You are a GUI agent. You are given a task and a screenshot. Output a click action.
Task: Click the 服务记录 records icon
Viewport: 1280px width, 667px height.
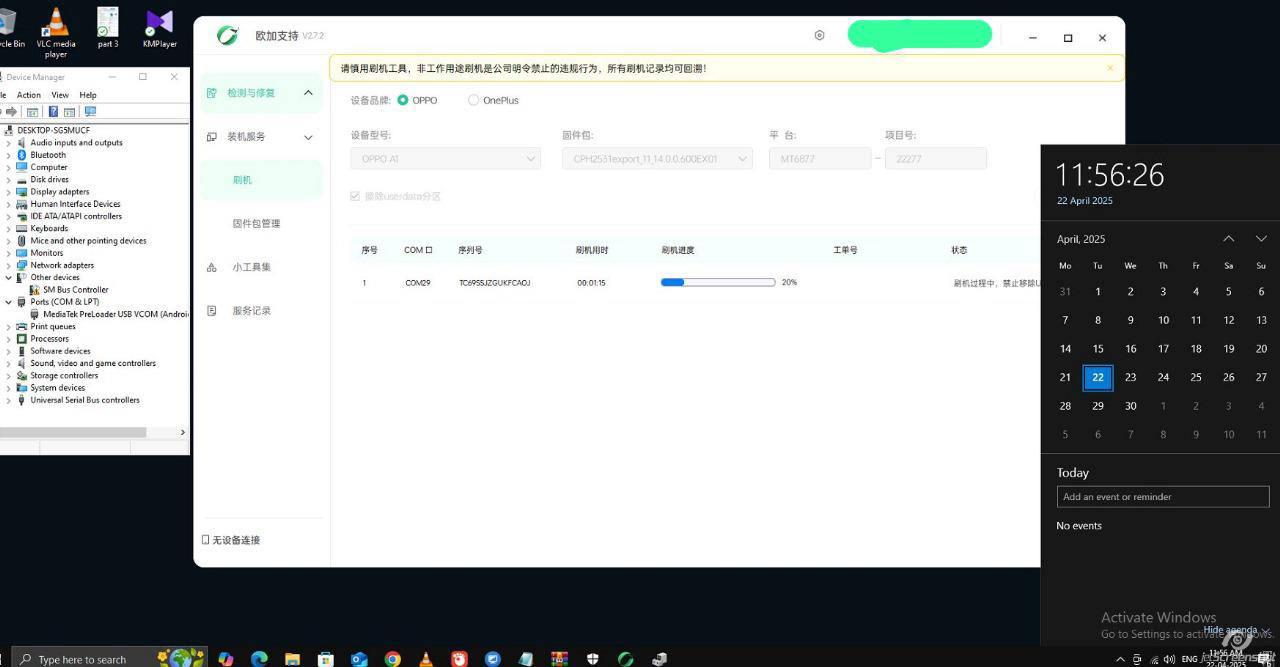tap(211, 311)
